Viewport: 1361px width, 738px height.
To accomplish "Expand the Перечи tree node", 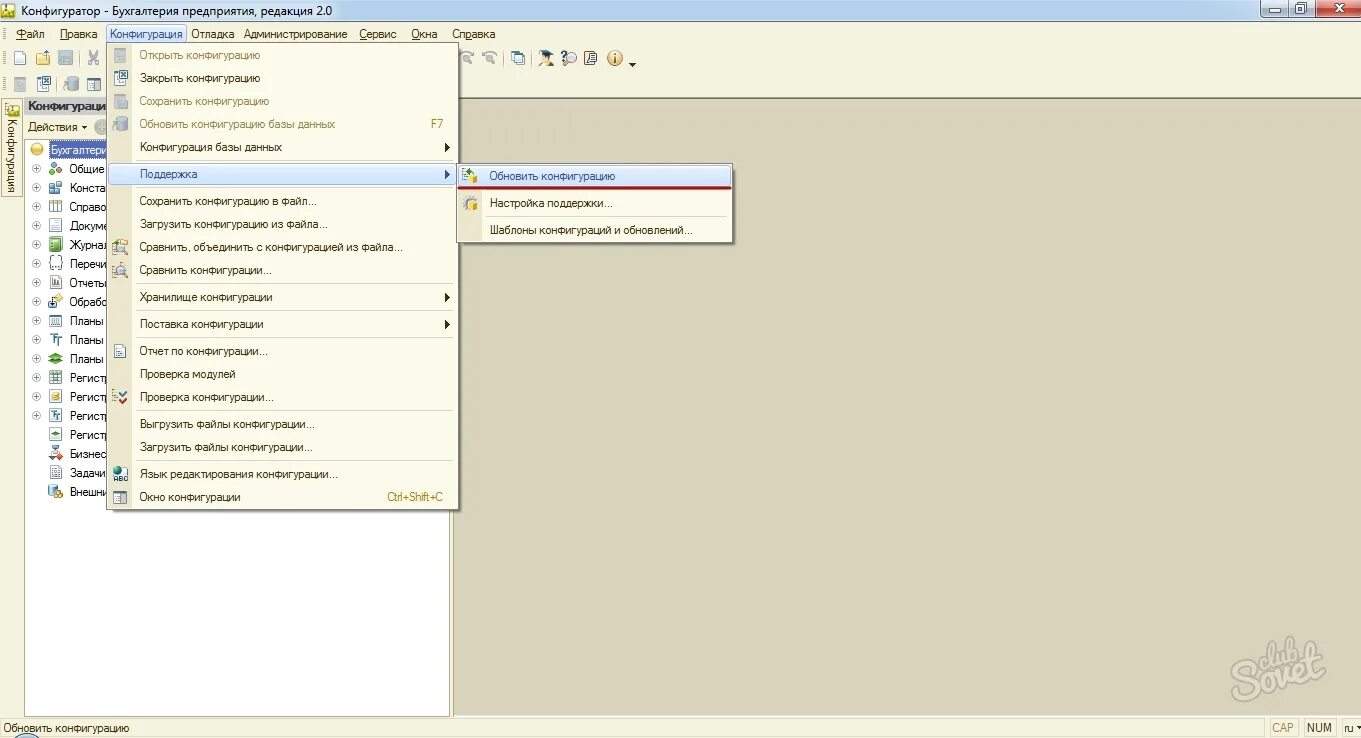I will pyautogui.click(x=37, y=264).
